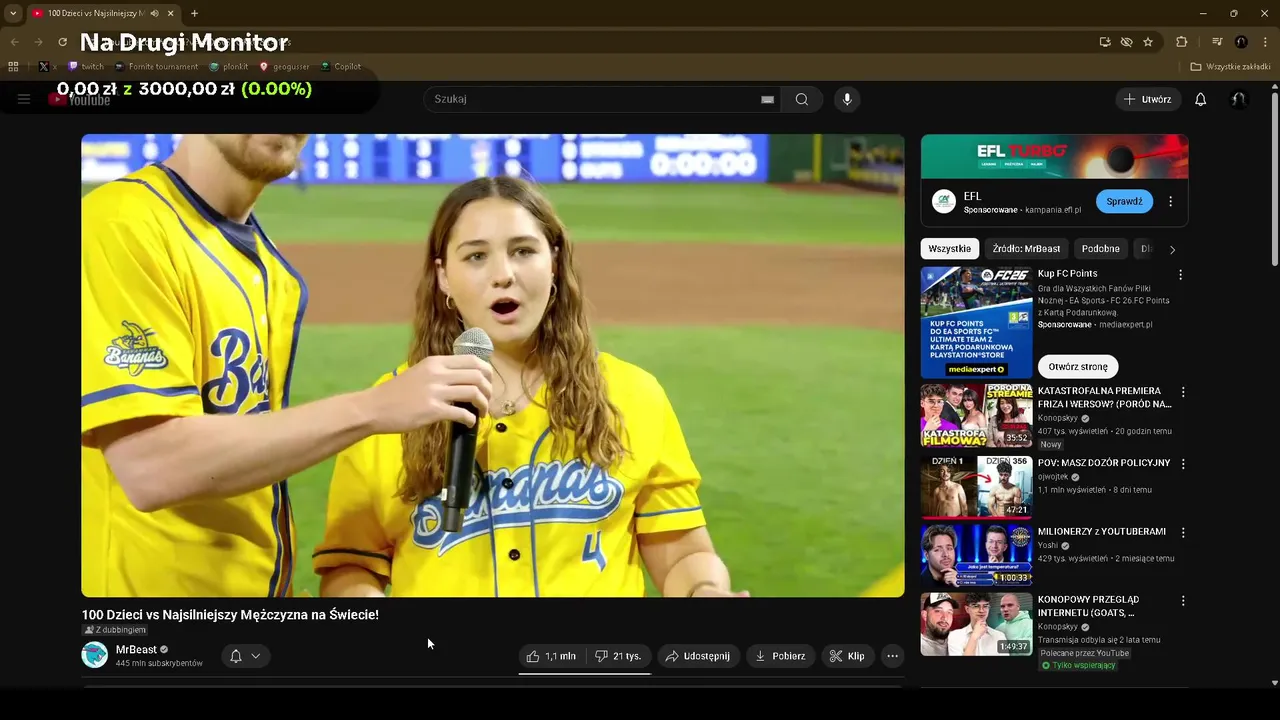
Task: Open YouTube notifications bell in header
Action: [1201, 99]
